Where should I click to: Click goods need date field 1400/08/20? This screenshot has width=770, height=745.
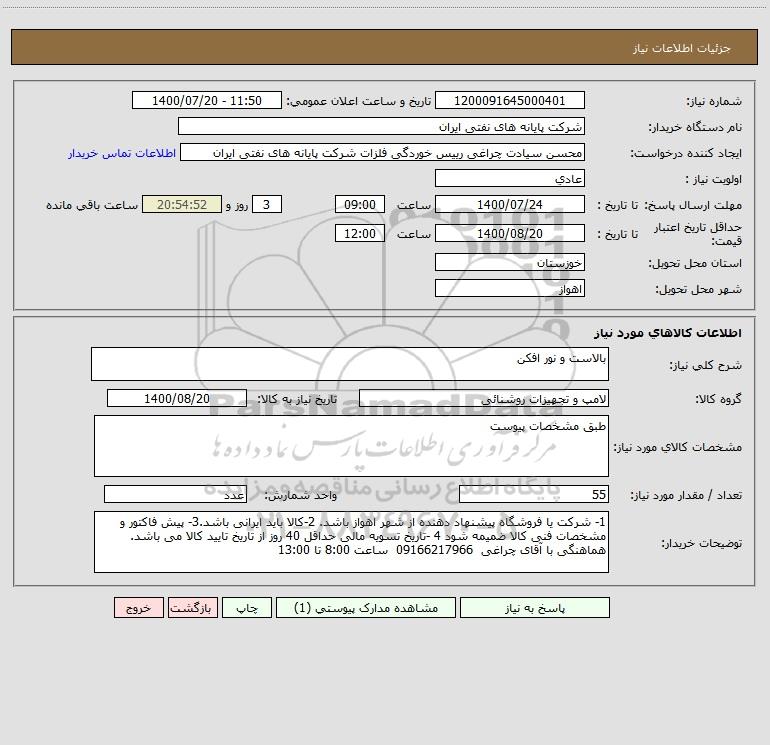(x=177, y=398)
